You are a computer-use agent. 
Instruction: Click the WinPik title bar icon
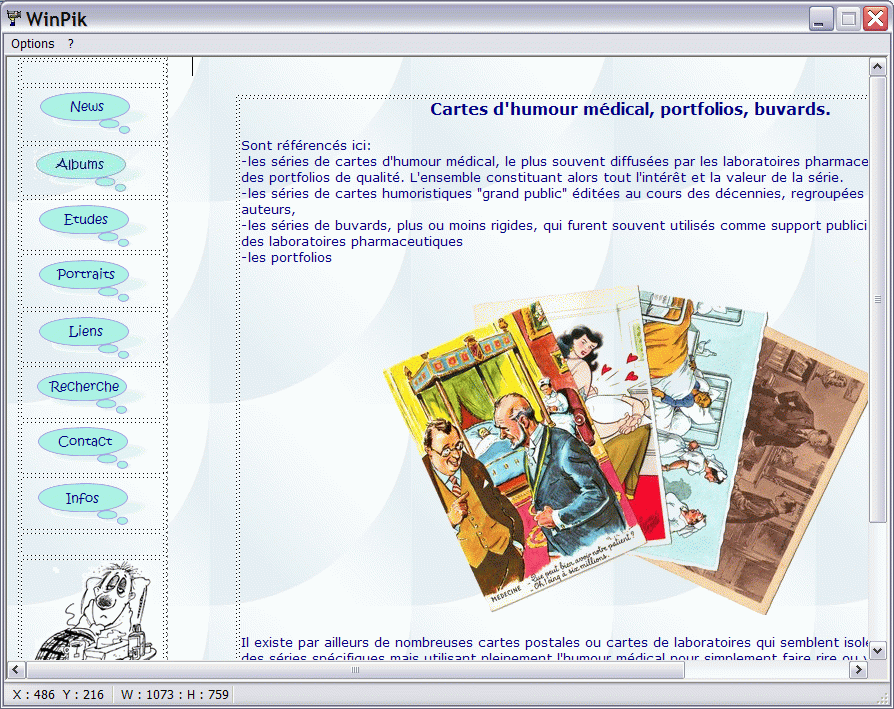pos(14,18)
